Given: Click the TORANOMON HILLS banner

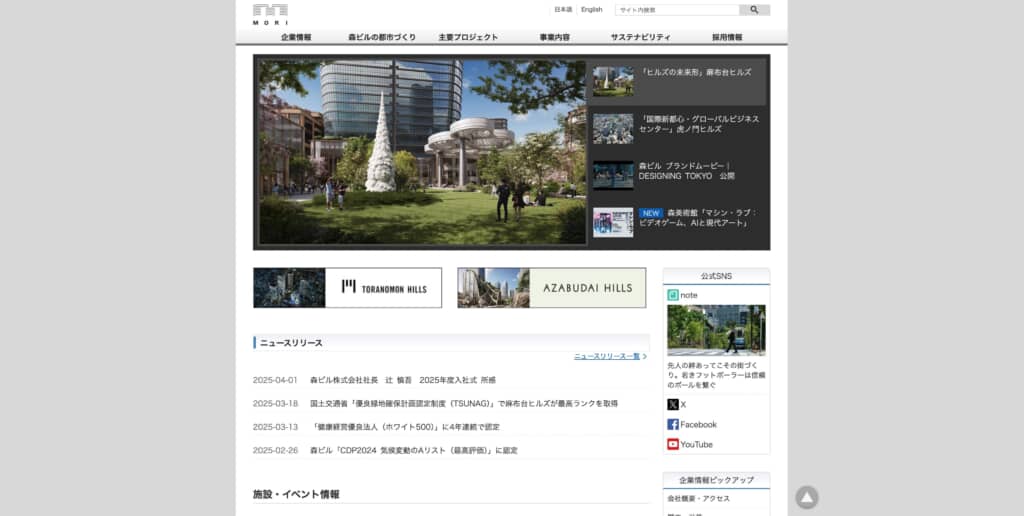Looking at the screenshot, I should coord(347,288).
